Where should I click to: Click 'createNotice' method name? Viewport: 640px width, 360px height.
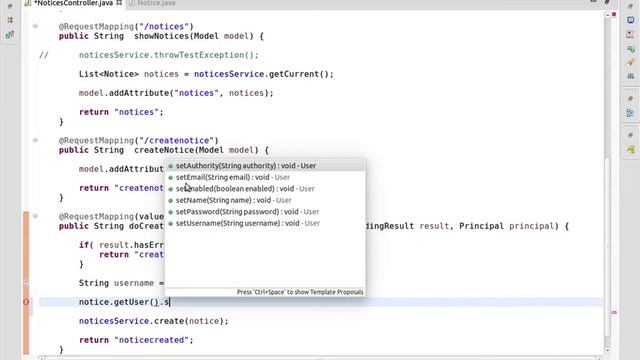(164, 150)
